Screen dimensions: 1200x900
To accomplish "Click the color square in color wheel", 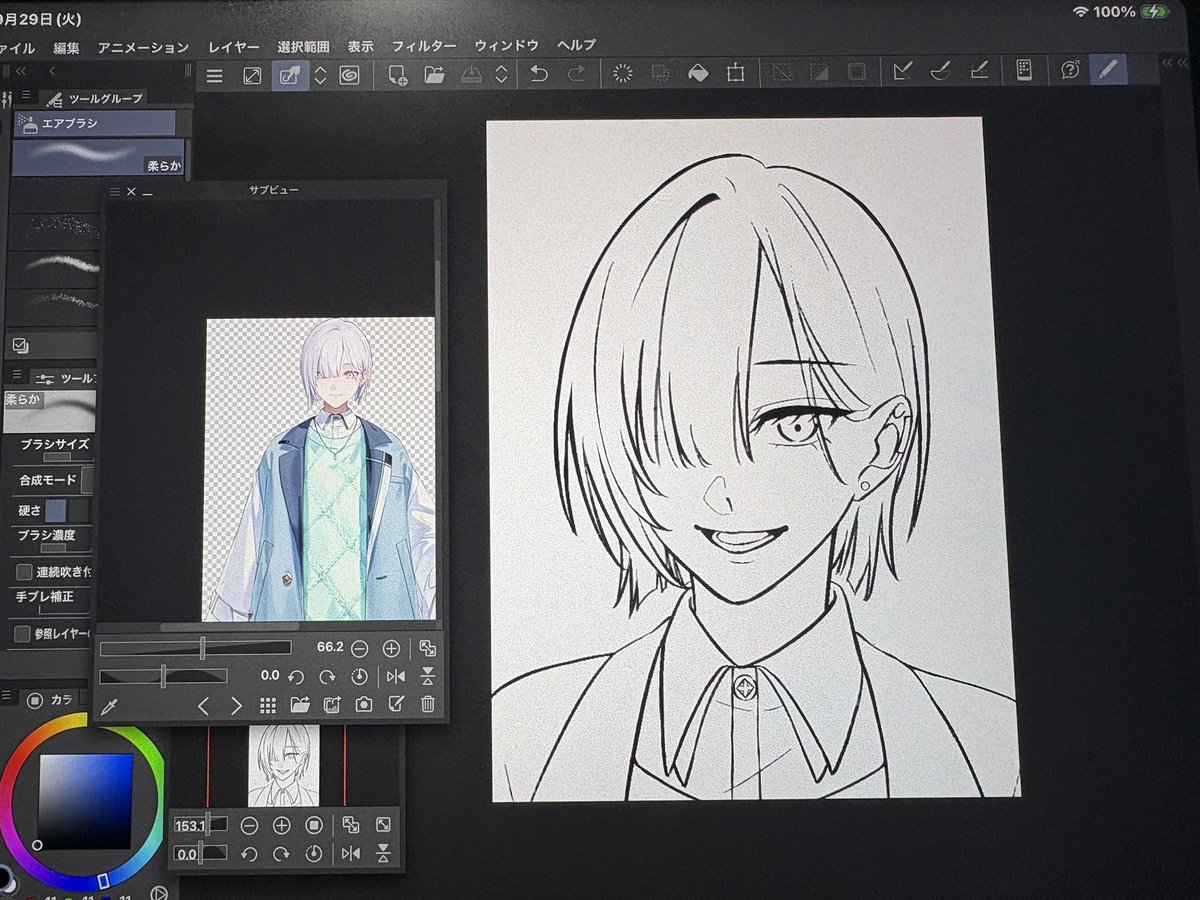I will tap(85, 800).
